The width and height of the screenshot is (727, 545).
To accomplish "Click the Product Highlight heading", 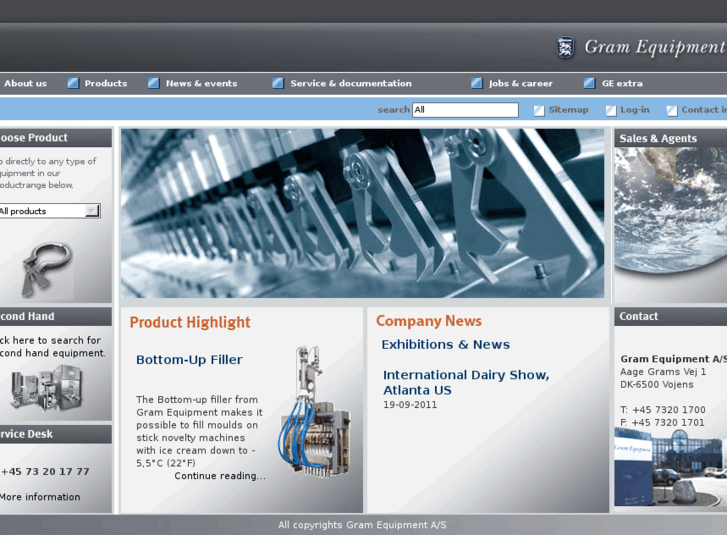I will tap(190, 322).
